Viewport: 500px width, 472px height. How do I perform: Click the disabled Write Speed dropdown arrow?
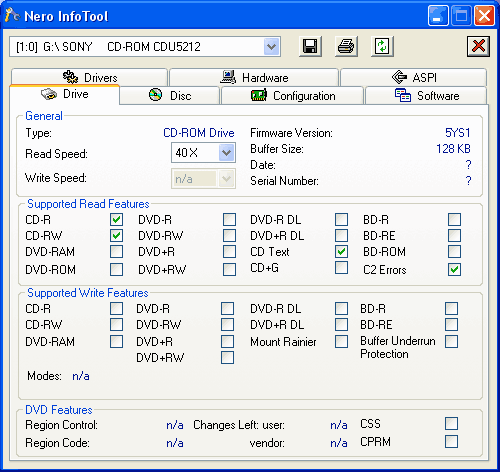point(227,179)
